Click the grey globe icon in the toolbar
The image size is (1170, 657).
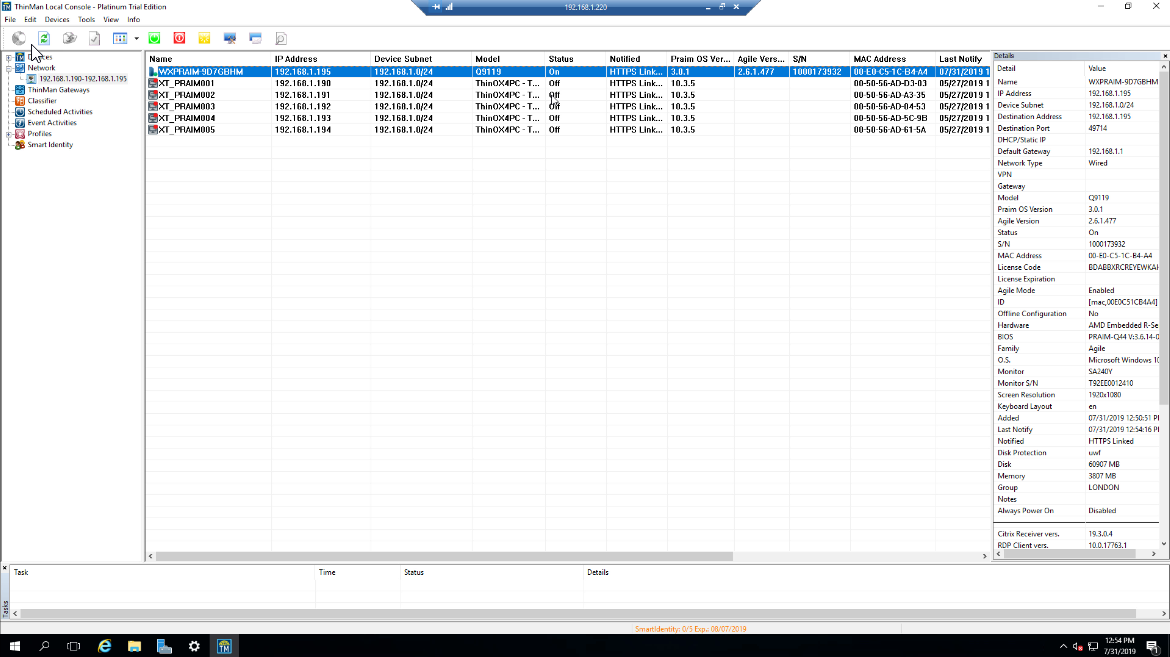19,38
